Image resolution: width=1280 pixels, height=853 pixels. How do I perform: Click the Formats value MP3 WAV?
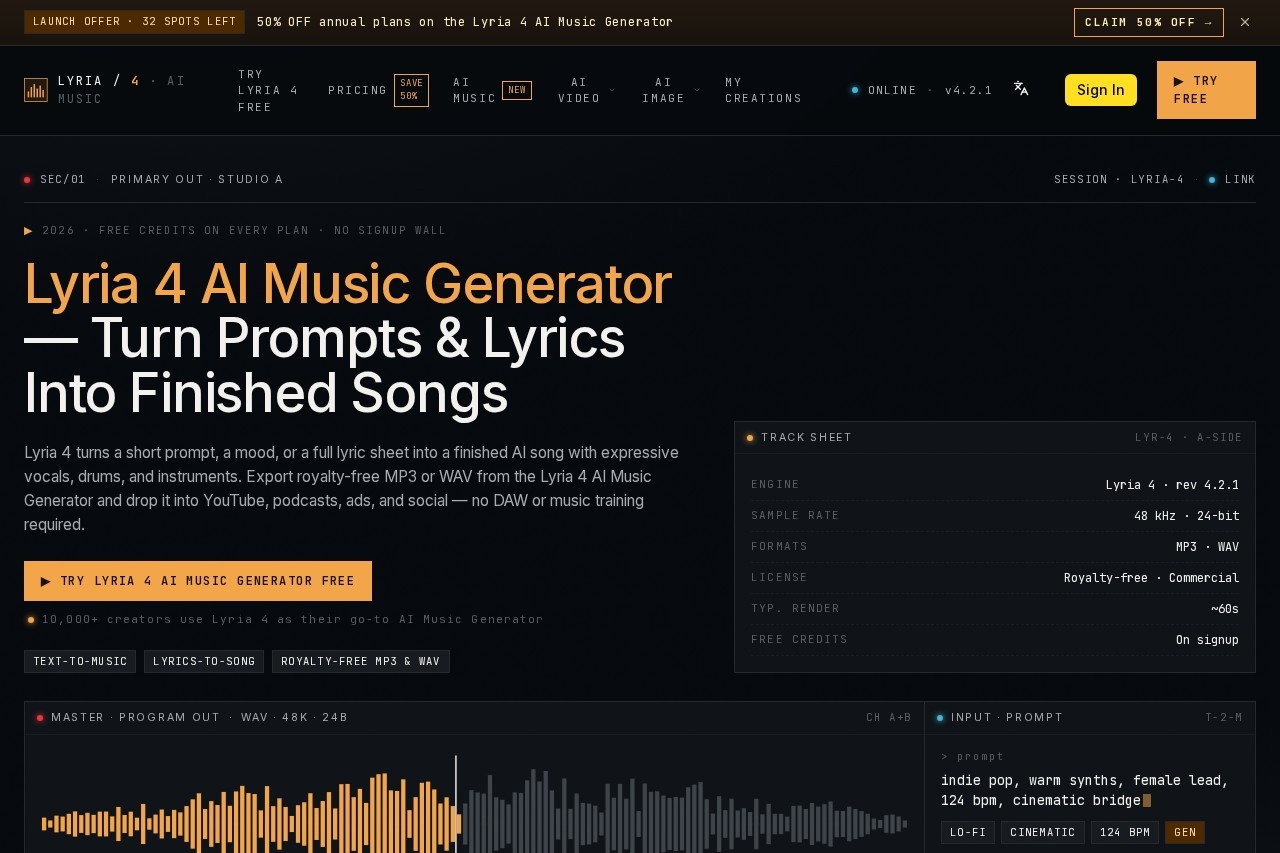1207,547
